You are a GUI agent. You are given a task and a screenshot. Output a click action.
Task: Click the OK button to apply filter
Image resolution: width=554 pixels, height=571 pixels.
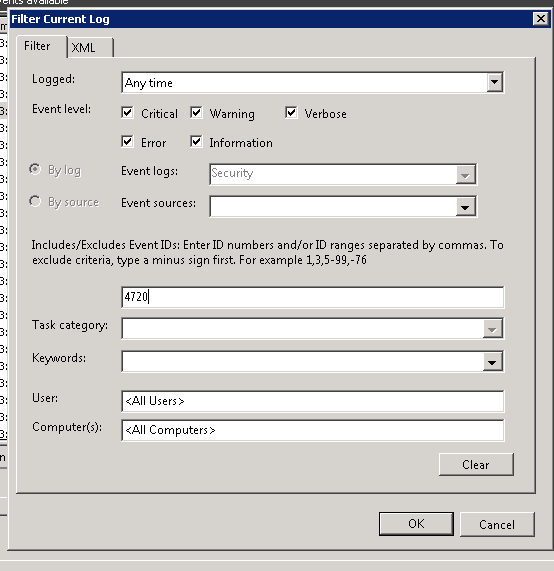click(x=416, y=524)
